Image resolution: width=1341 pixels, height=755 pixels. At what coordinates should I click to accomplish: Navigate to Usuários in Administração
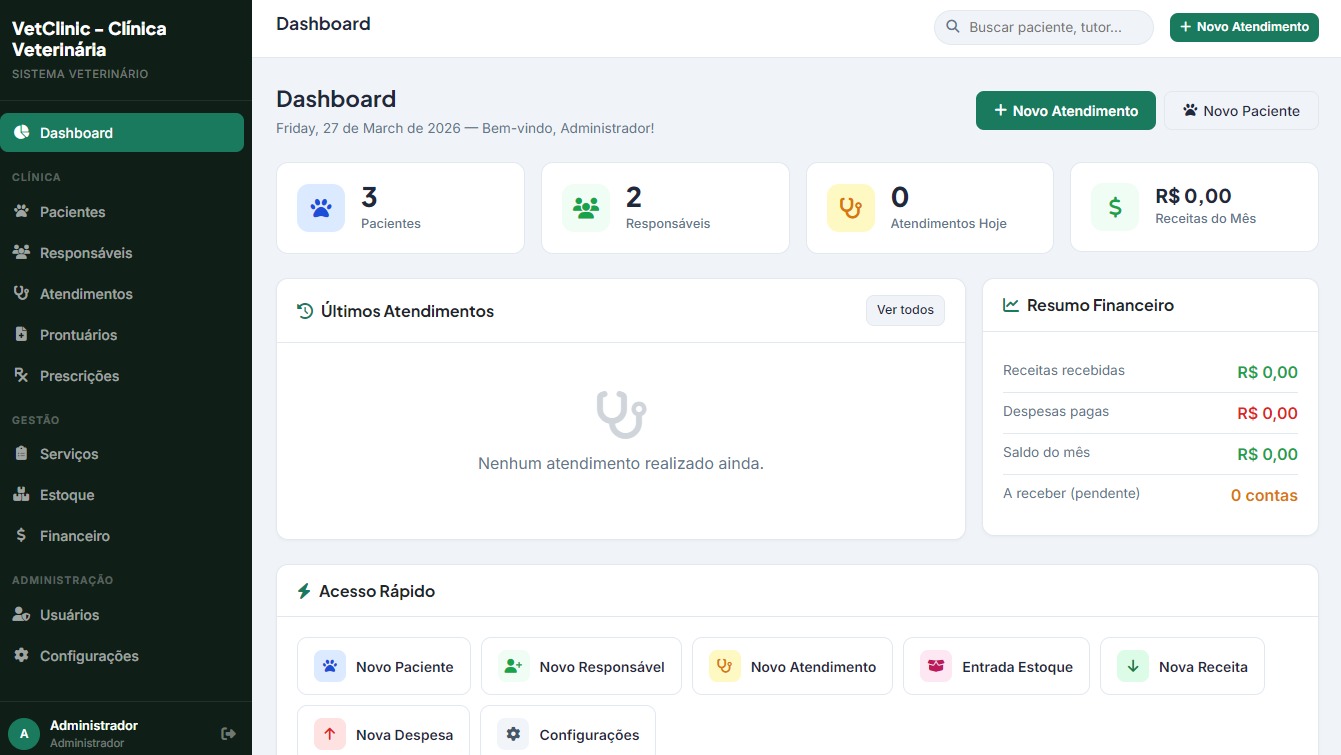(x=70, y=615)
